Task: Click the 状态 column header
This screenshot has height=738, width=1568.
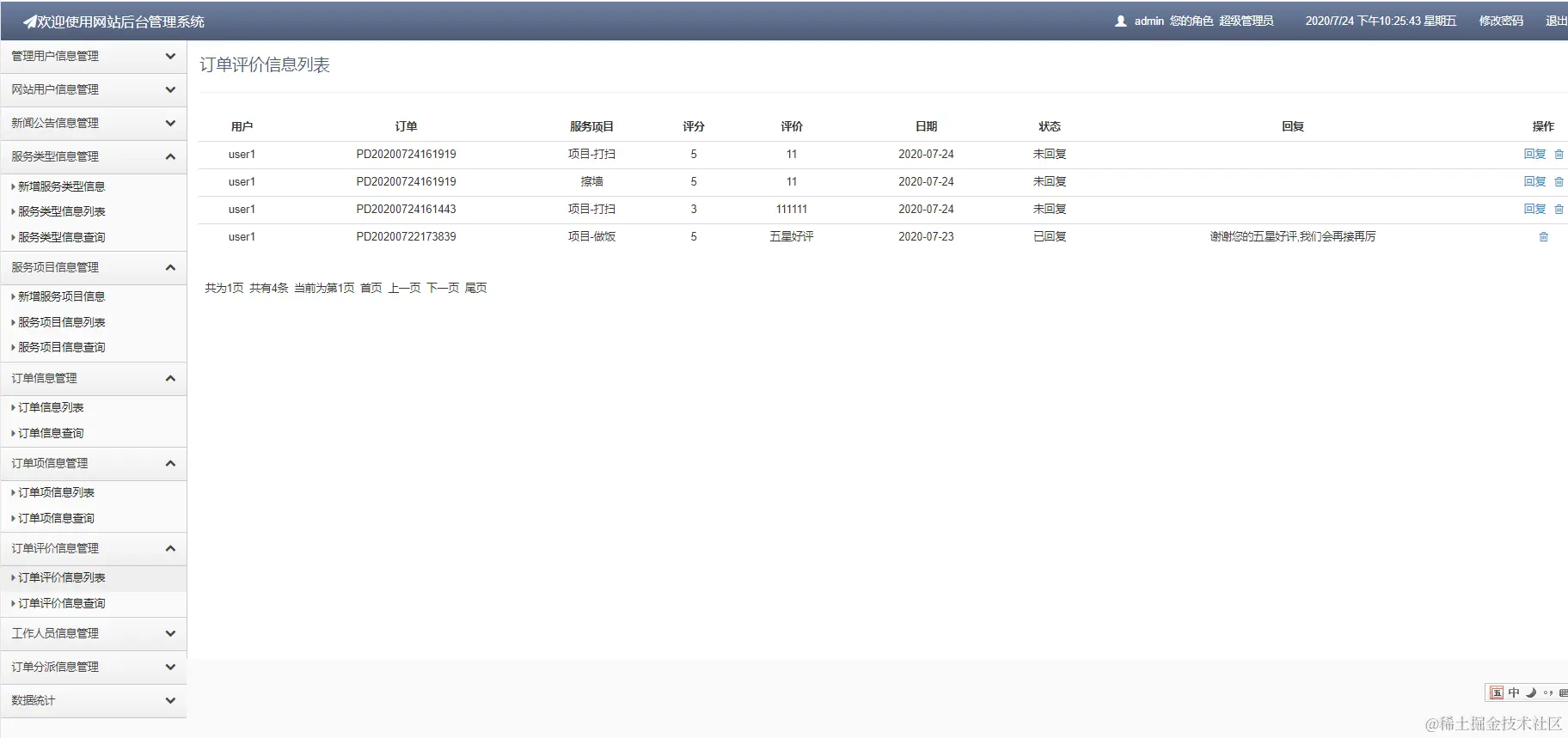Action: [1050, 126]
